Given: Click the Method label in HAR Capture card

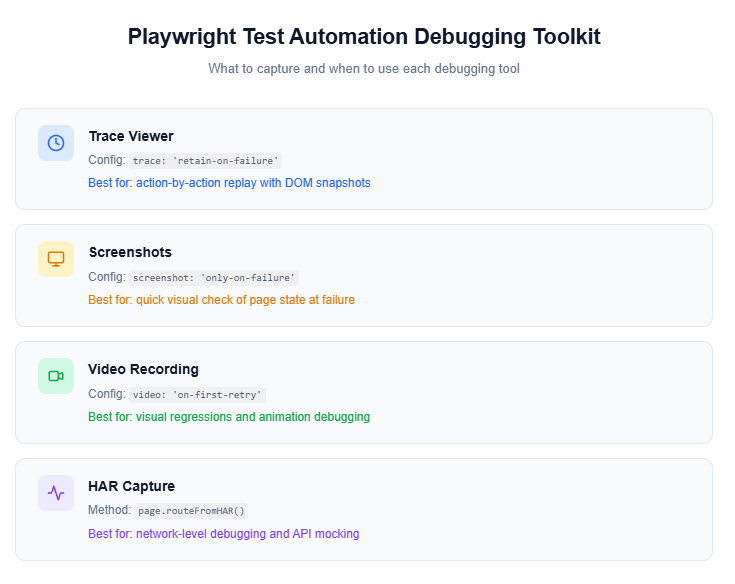Looking at the screenshot, I should point(109,510).
